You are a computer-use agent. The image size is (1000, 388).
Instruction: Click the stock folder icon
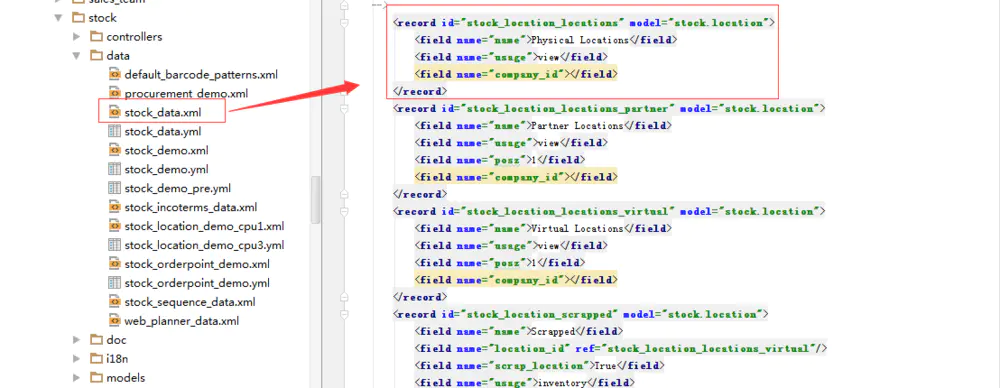tap(78, 17)
